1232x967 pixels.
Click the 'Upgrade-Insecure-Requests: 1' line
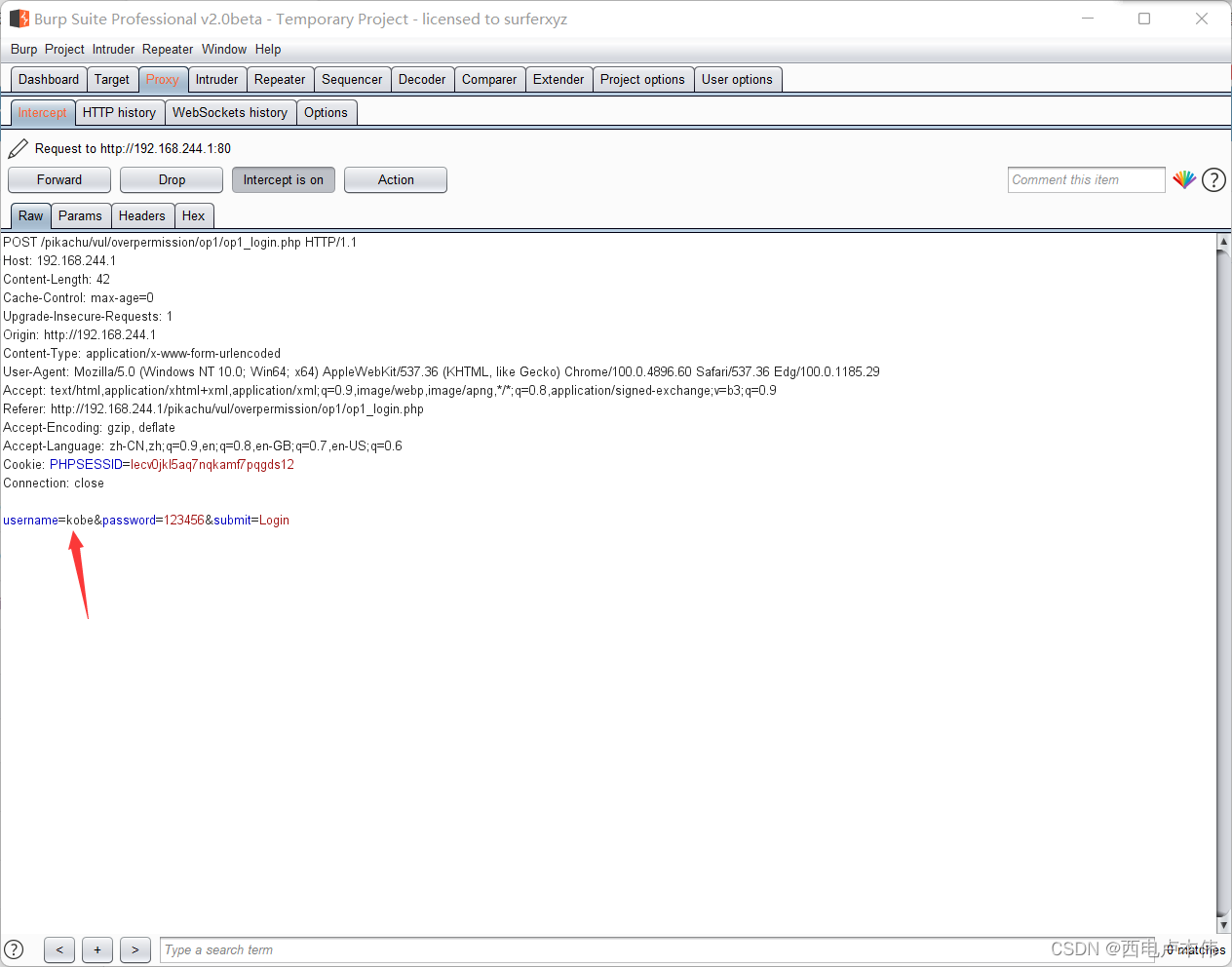click(88, 317)
